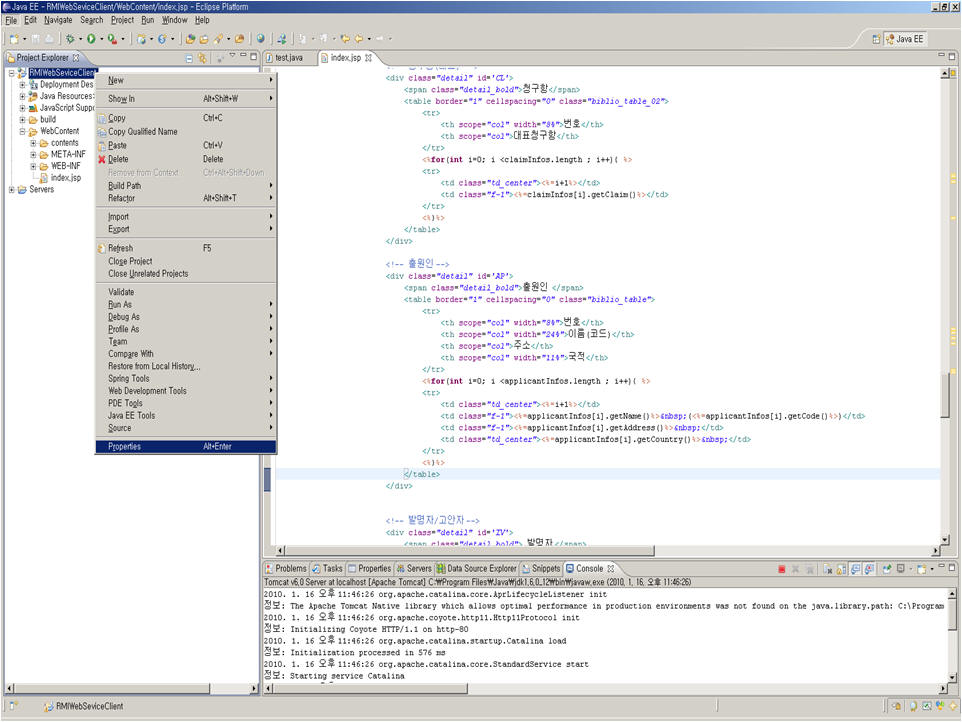Expand the META-INF folder node

(33, 154)
